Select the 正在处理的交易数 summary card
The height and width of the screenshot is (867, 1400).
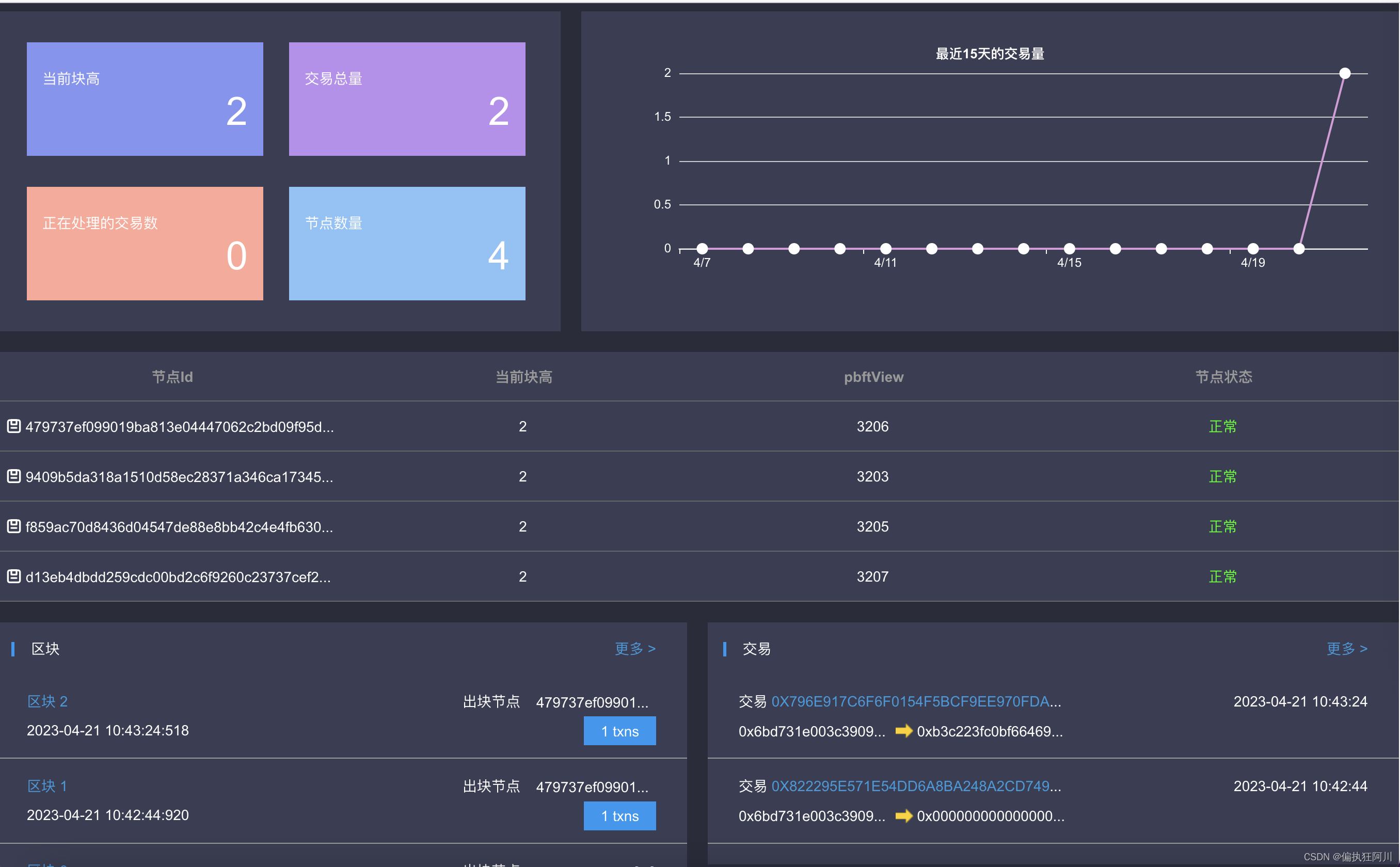tap(145, 243)
